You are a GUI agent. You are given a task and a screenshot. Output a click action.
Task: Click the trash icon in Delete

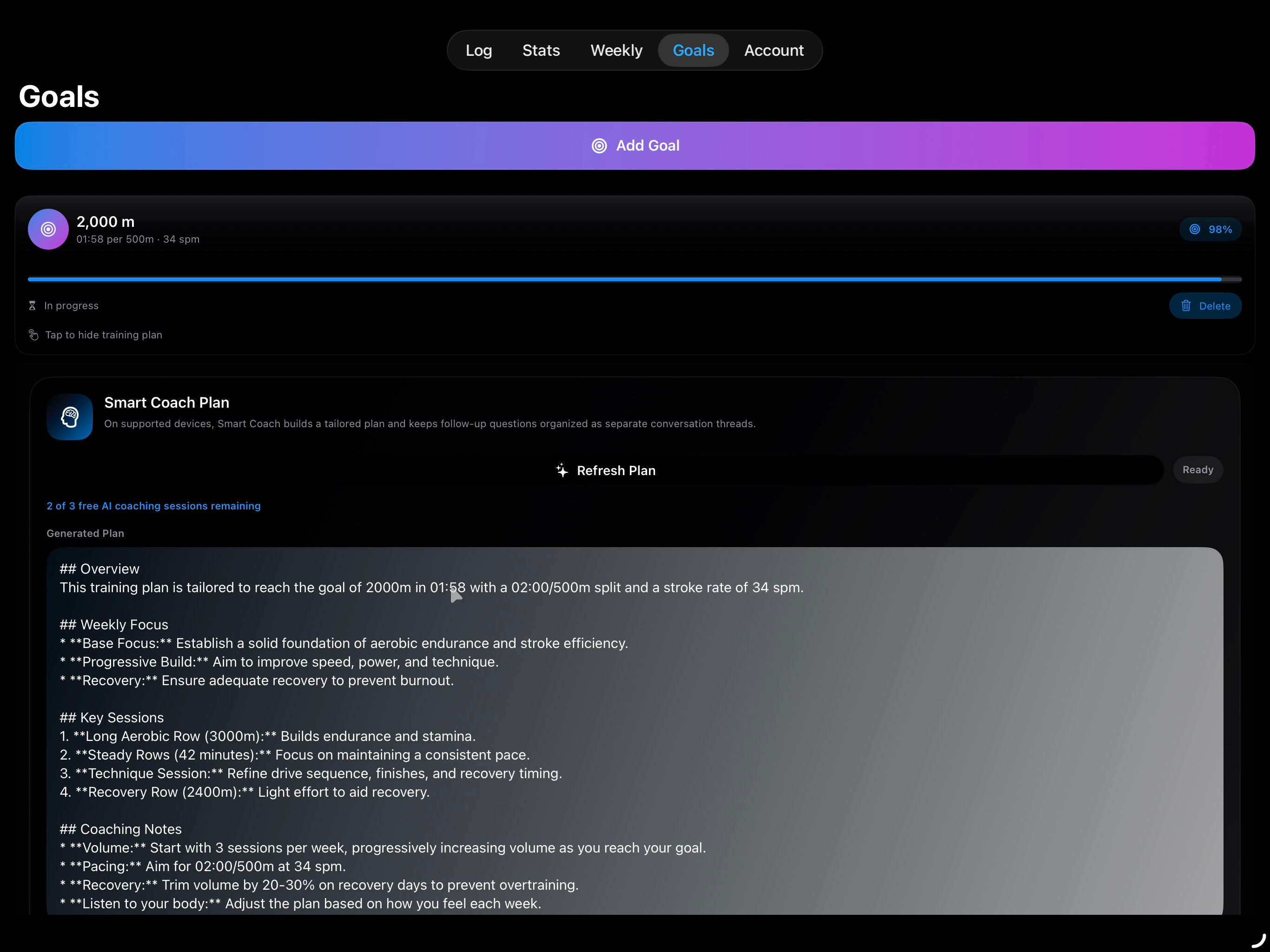(1185, 306)
